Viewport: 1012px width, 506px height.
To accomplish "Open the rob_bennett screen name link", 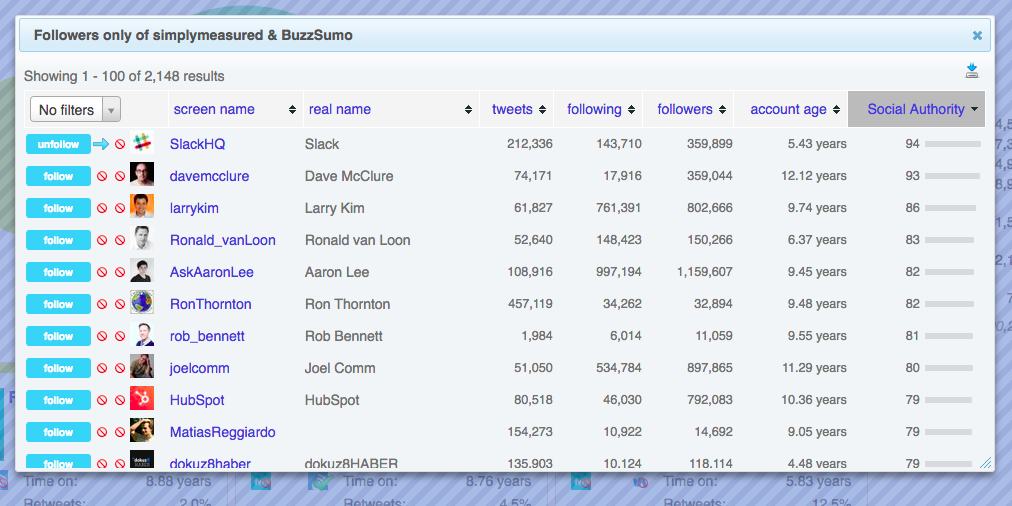I will 207,336.
